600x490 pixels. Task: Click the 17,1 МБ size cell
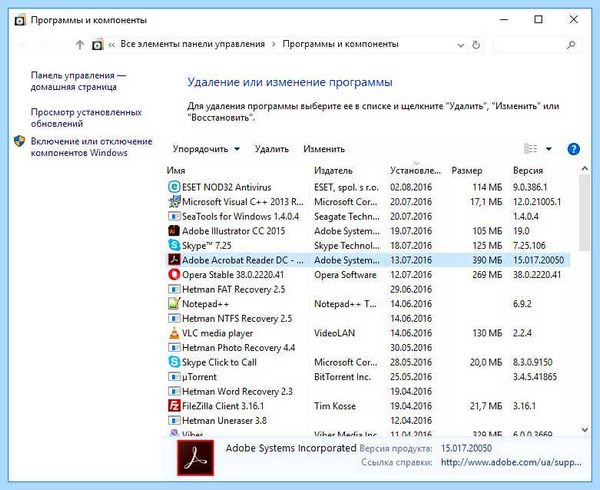486,202
